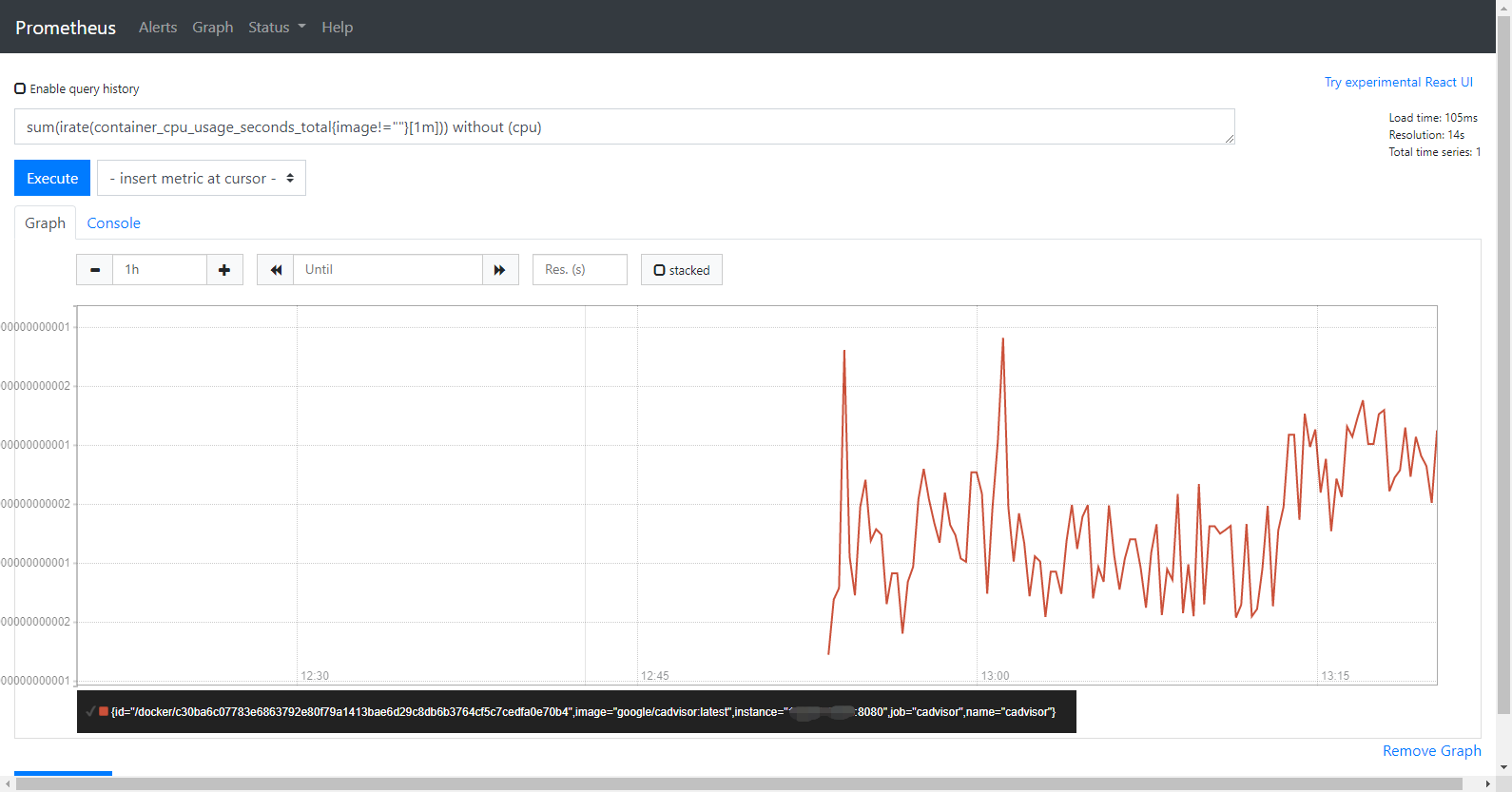Click the Res. (s) resolution field
Image resolution: width=1512 pixels, height=792 pixels.
[580, 270]
